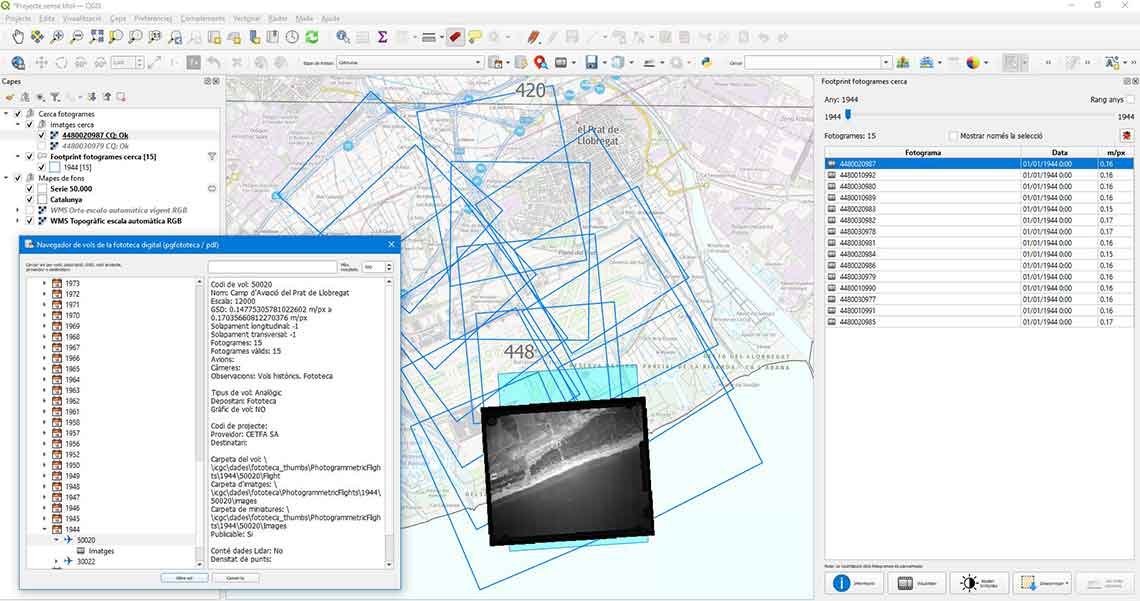Expand WMS Topogràfic escala automàtica RGB layer
This screenshot has height=601, width=1140.
18,221
